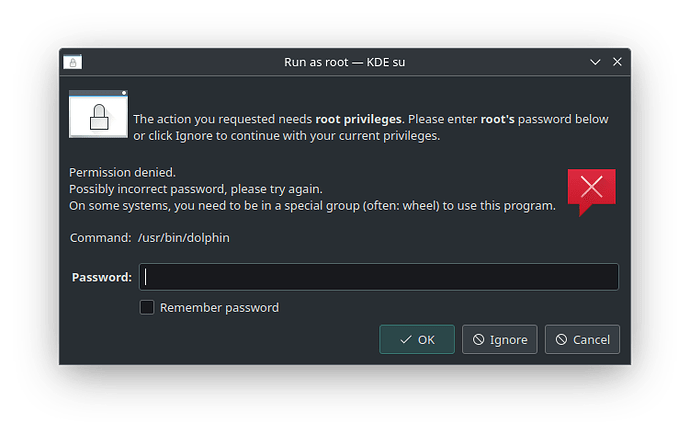Click the lock window icon in title bar
The height and width of the screenshot is (434, 690).
point(73,62)
